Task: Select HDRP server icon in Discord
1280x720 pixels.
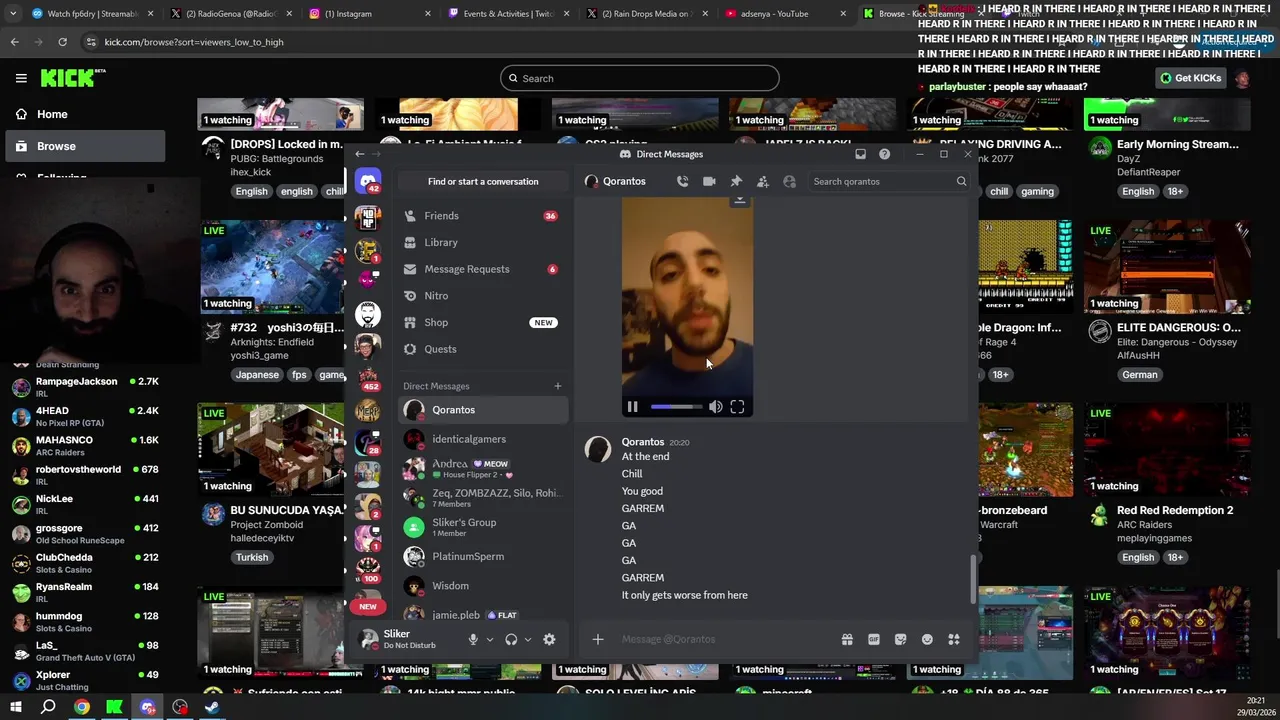Action: pyautogui.click(x=368, y=217)
